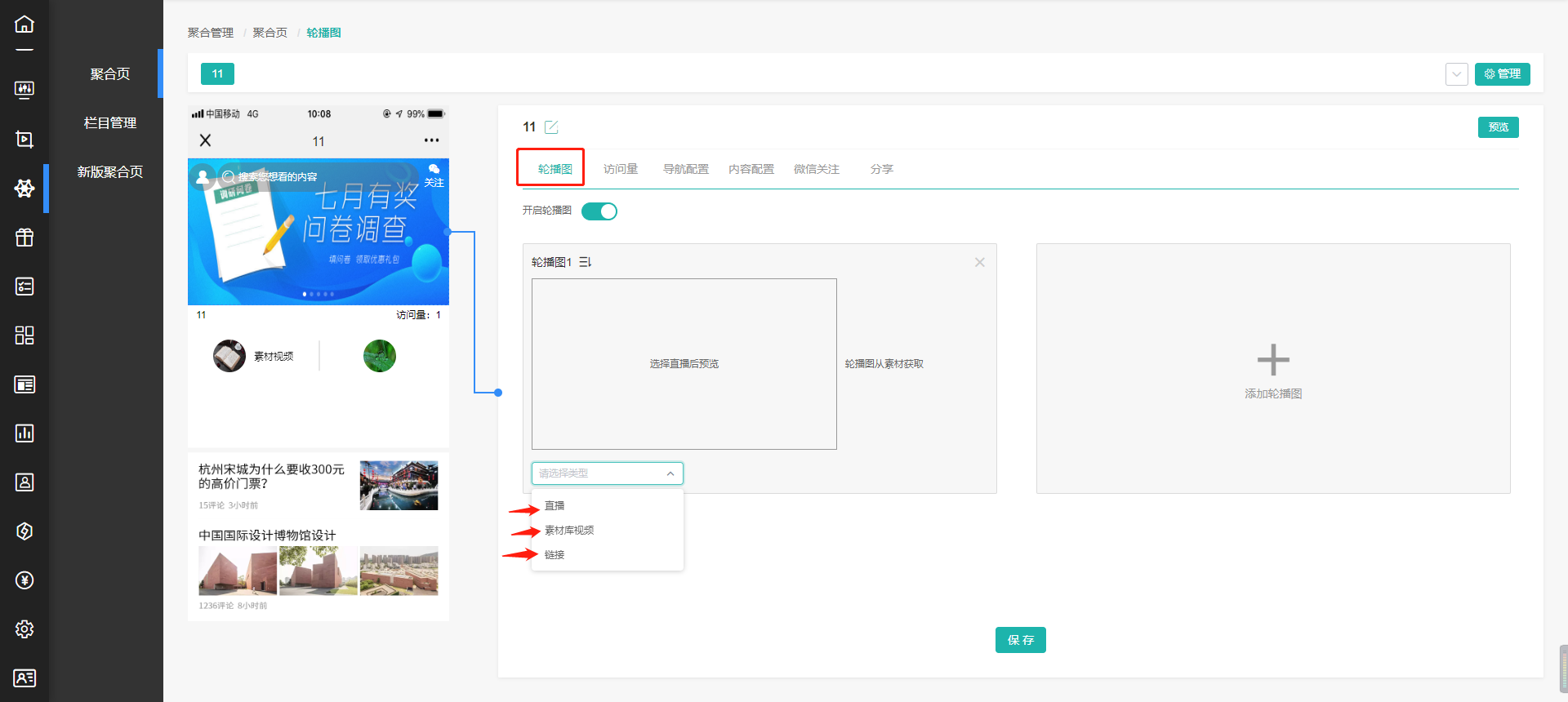Open the monitor dashboard icon in left rail
Viewport: 1568px width, 702px height.
pos(24,90)
